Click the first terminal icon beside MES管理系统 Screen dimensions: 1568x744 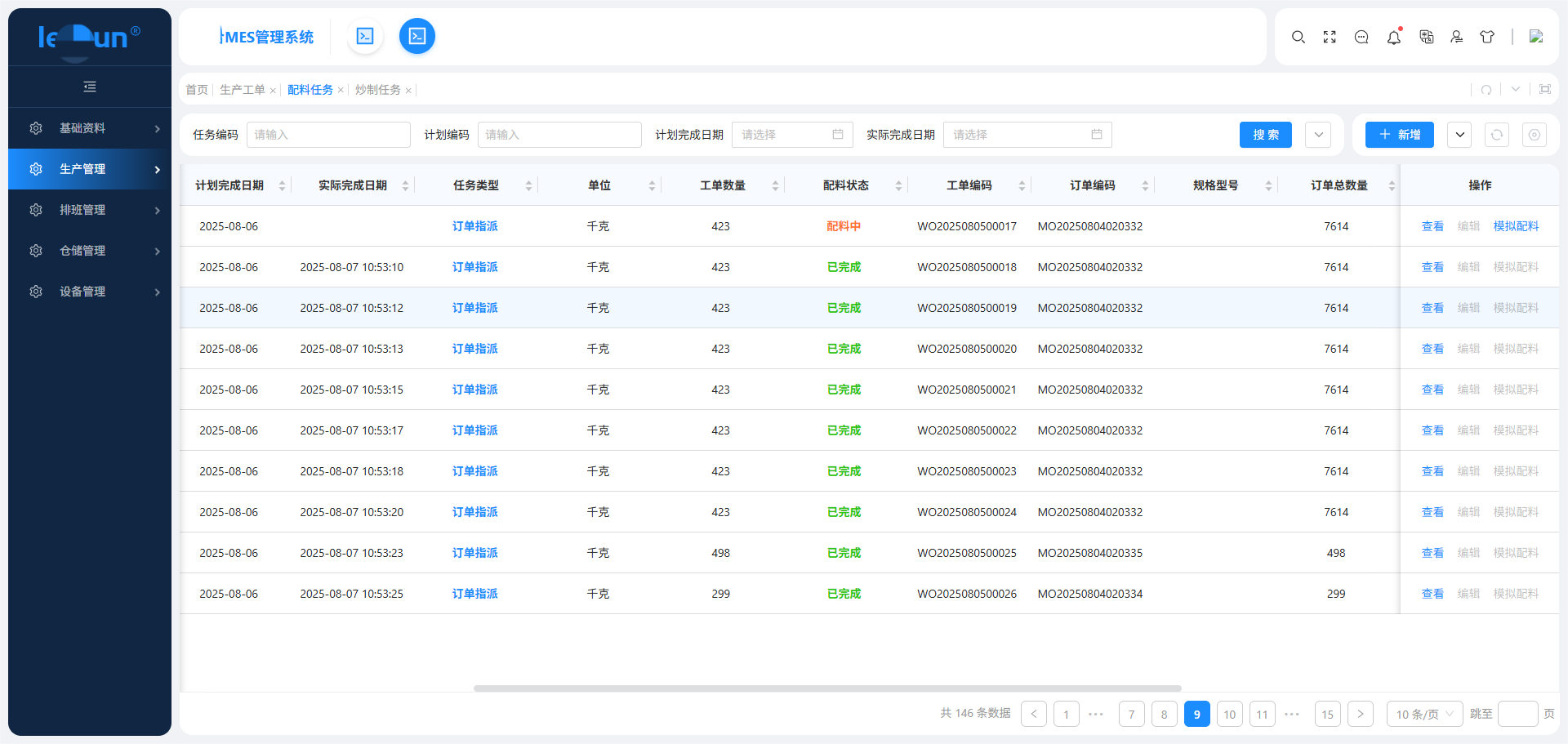click(x=365, y=36)
